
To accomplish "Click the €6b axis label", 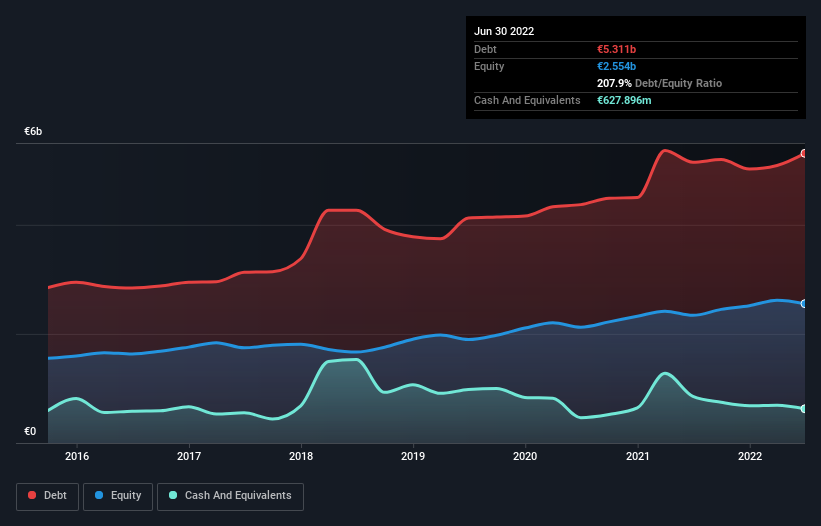I will (33, 131).
